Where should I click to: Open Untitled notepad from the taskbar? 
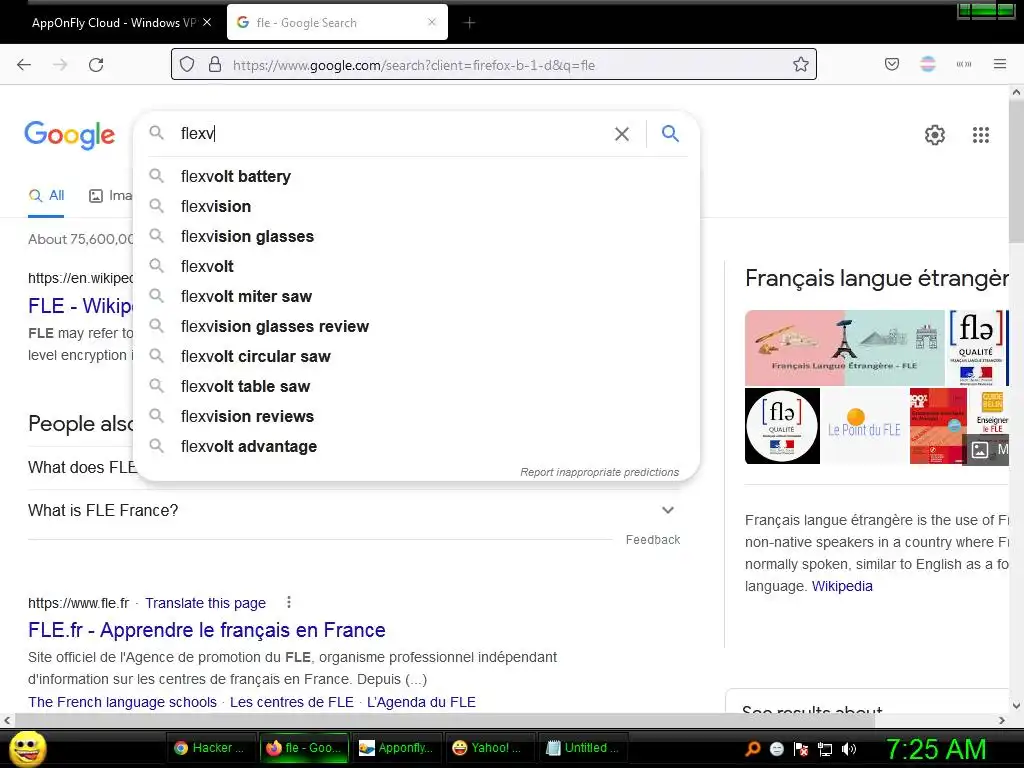(582, 748)
